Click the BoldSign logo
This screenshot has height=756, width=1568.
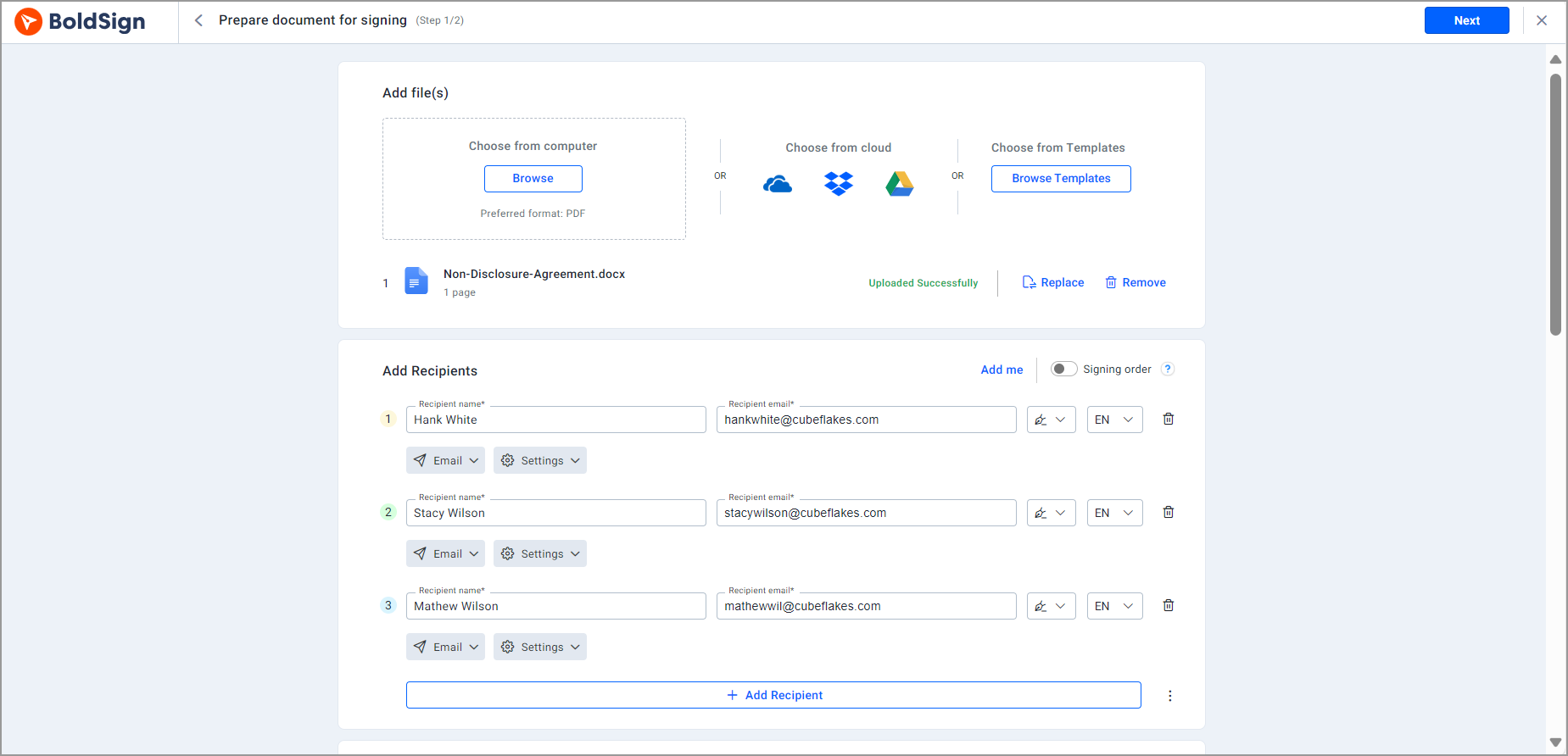click(x=80, y=21)
